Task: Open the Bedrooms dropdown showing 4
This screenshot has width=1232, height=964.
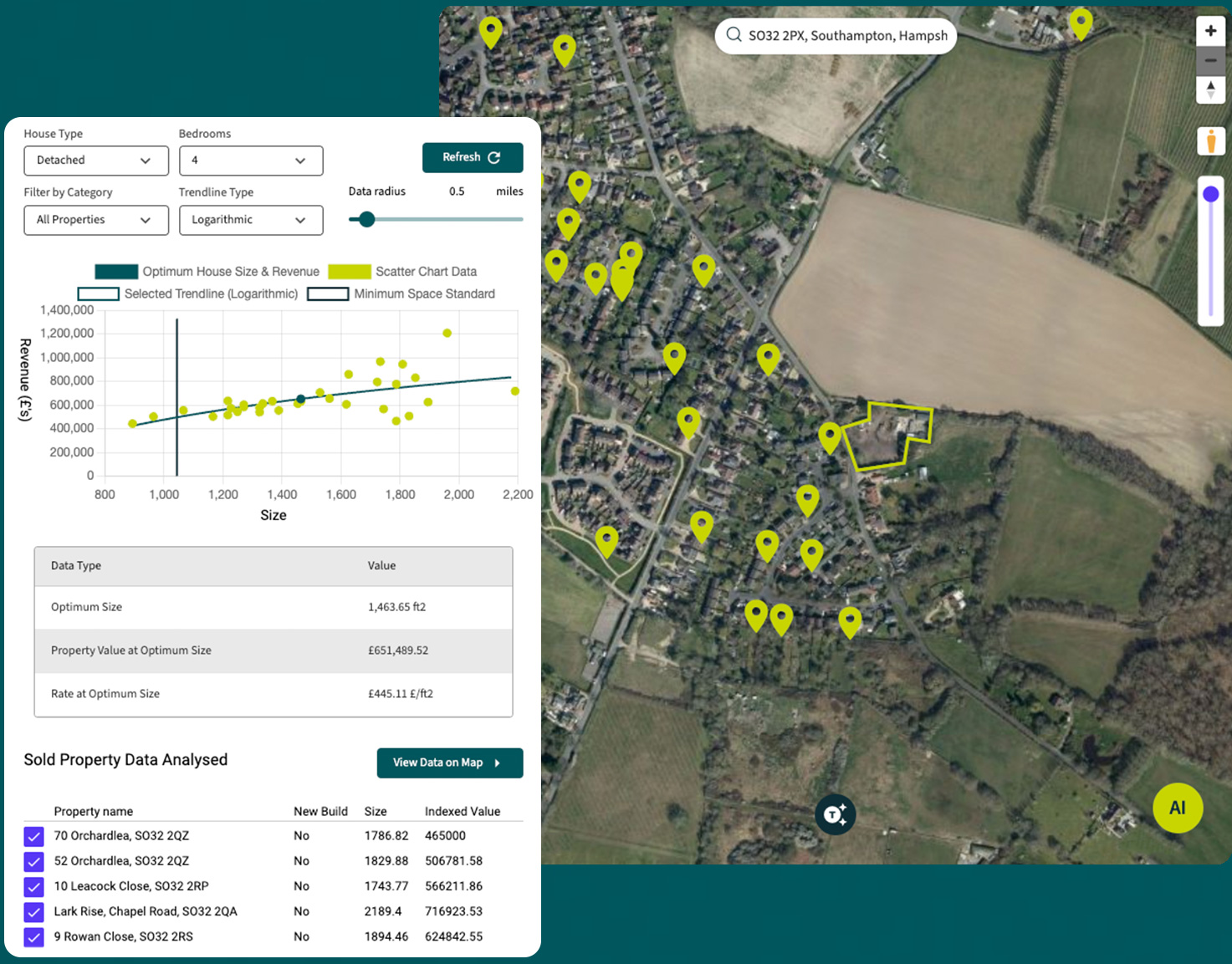Action: [x=251, y=161]
